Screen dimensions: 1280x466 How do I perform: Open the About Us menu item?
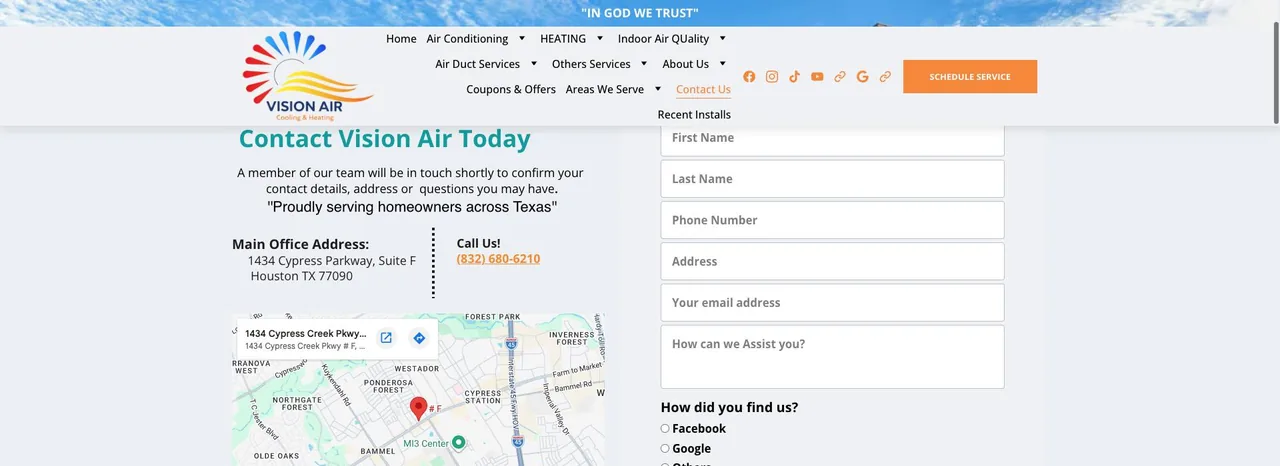pyautogui.click(x=686, y=64)
